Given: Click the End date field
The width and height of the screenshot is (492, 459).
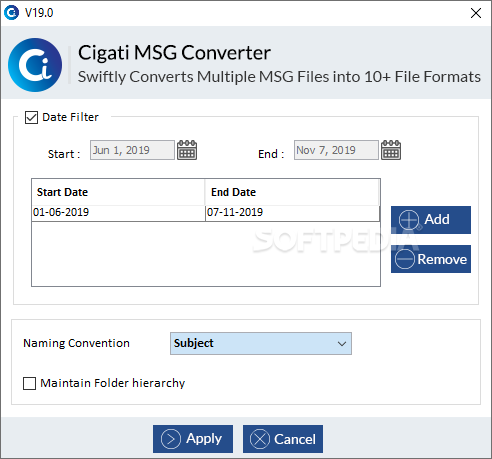Looking at the screenshot, I should pos(336,150).
